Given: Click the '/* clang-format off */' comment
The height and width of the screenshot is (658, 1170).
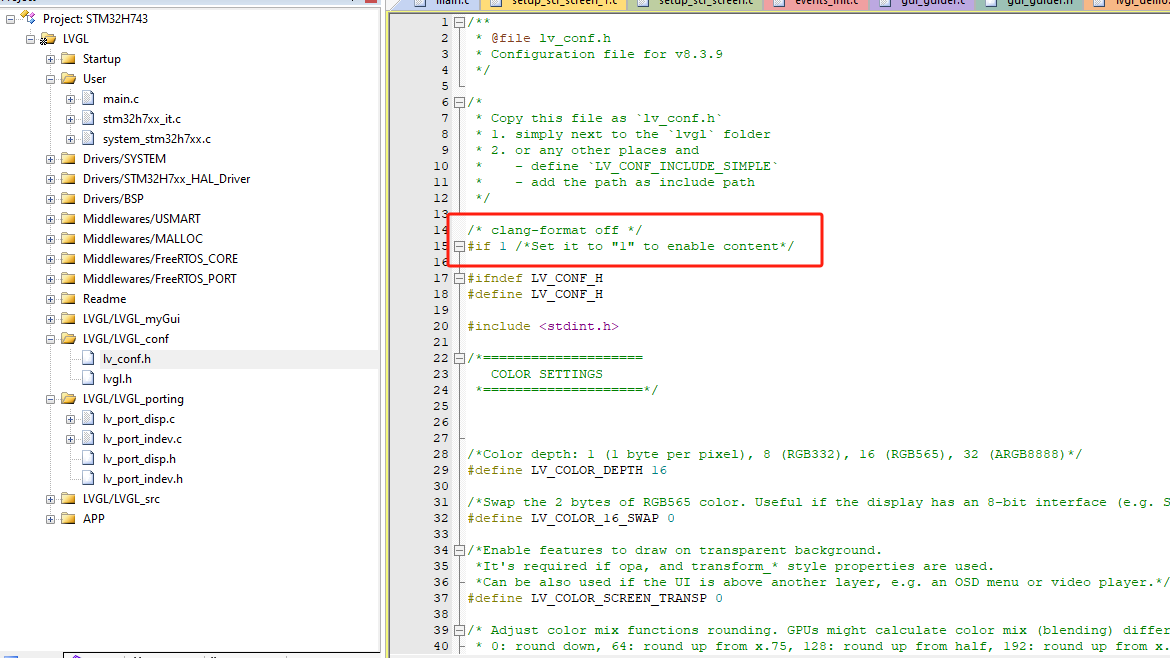Looking at the screenshot, I should 554,231.
